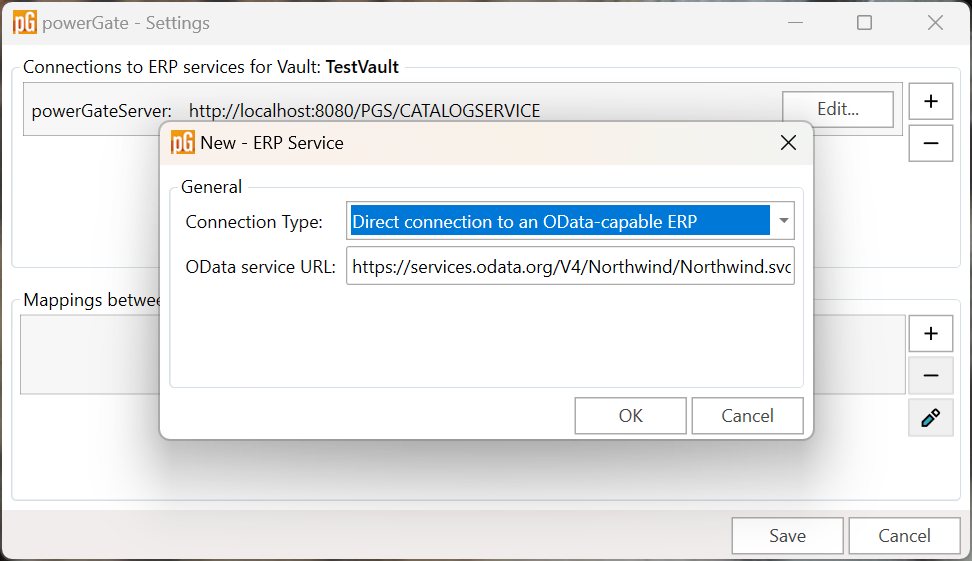The width and height of the screenshot is (972, 561).
Task: Minimize the powerGate Settings window
Action: [x=795, y=23]
